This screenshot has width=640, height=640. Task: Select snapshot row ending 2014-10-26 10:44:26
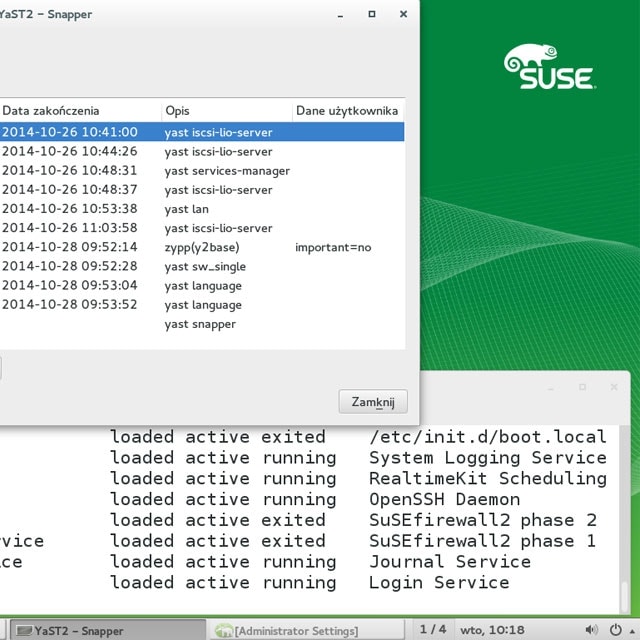[202, 151]
